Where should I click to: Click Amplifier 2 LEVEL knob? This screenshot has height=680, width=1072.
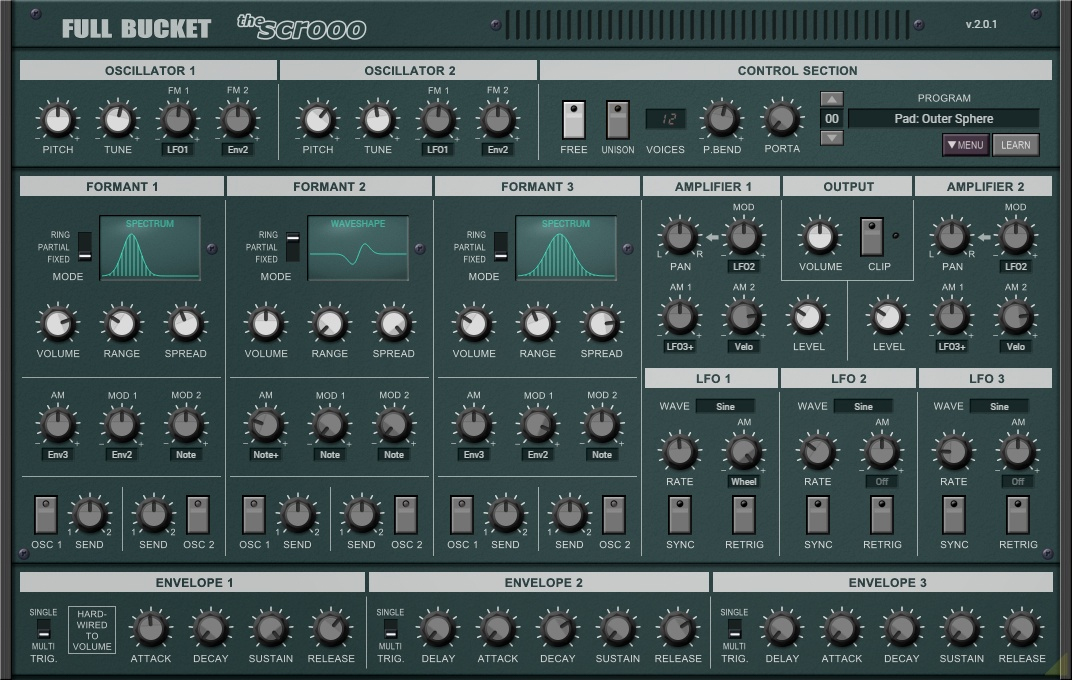[888, 317]
